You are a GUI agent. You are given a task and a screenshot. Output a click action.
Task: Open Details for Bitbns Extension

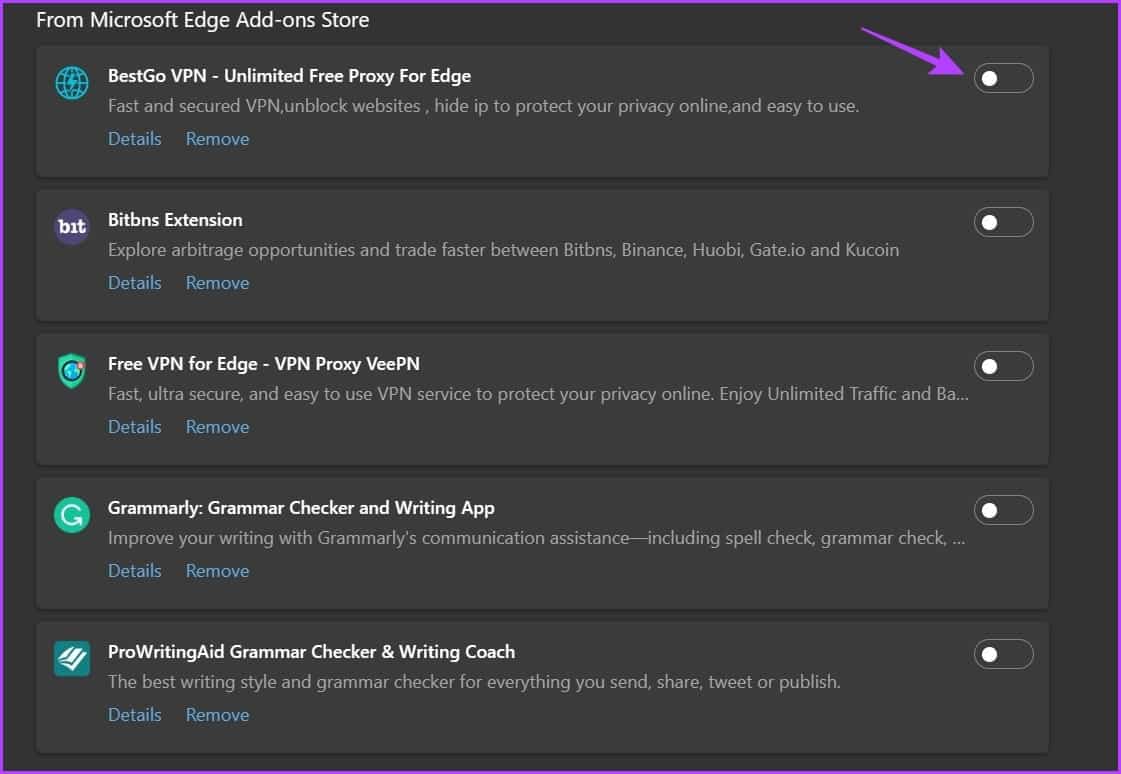click(134, 283)
